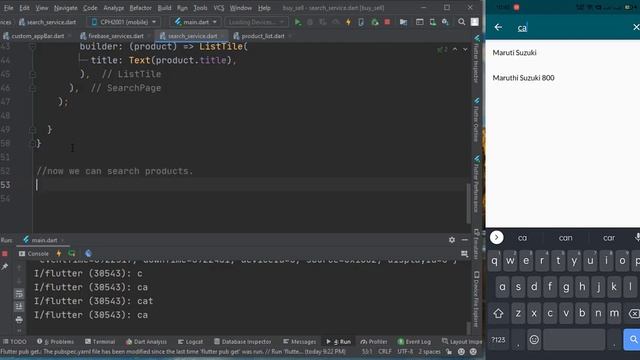Viewport: 640px width, 360px height.
Task: Open the AVD Manager device icon
Action: point(433,22)
